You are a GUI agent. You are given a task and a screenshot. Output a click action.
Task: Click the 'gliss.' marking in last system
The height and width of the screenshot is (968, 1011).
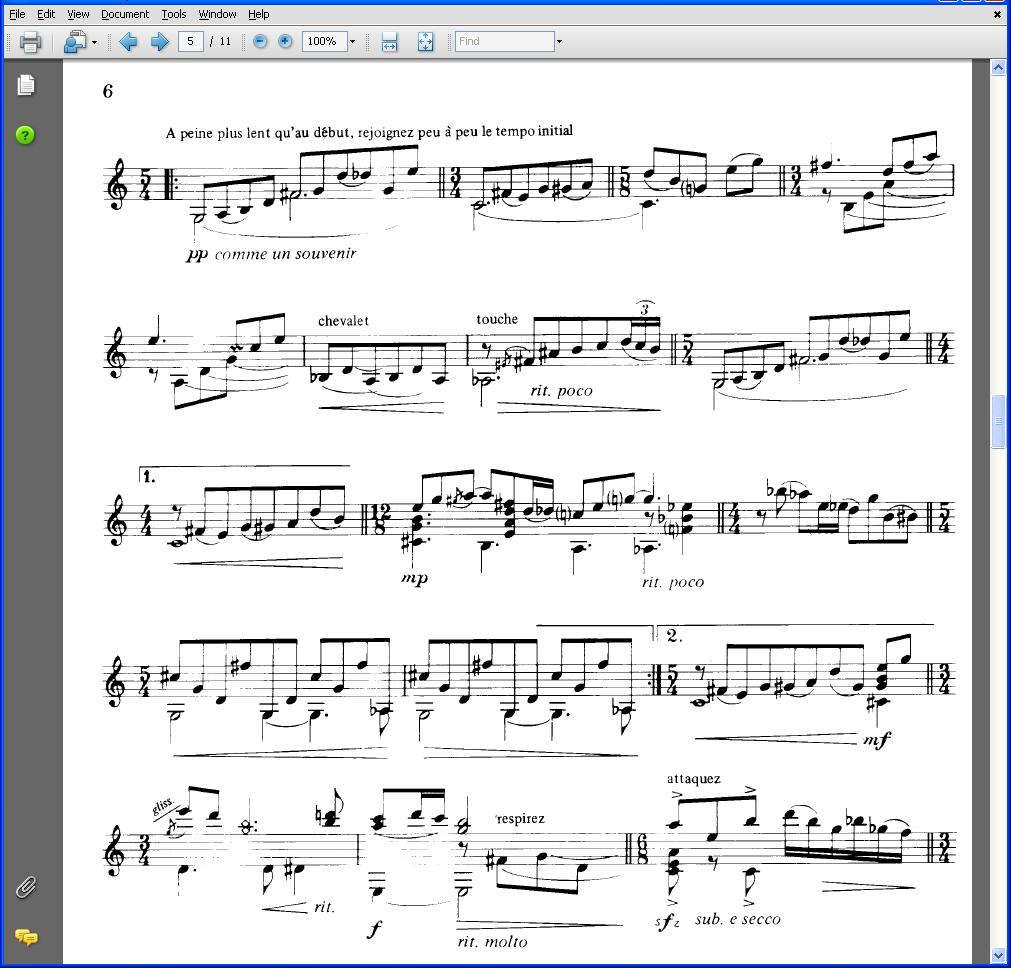(x=162, y=805)
